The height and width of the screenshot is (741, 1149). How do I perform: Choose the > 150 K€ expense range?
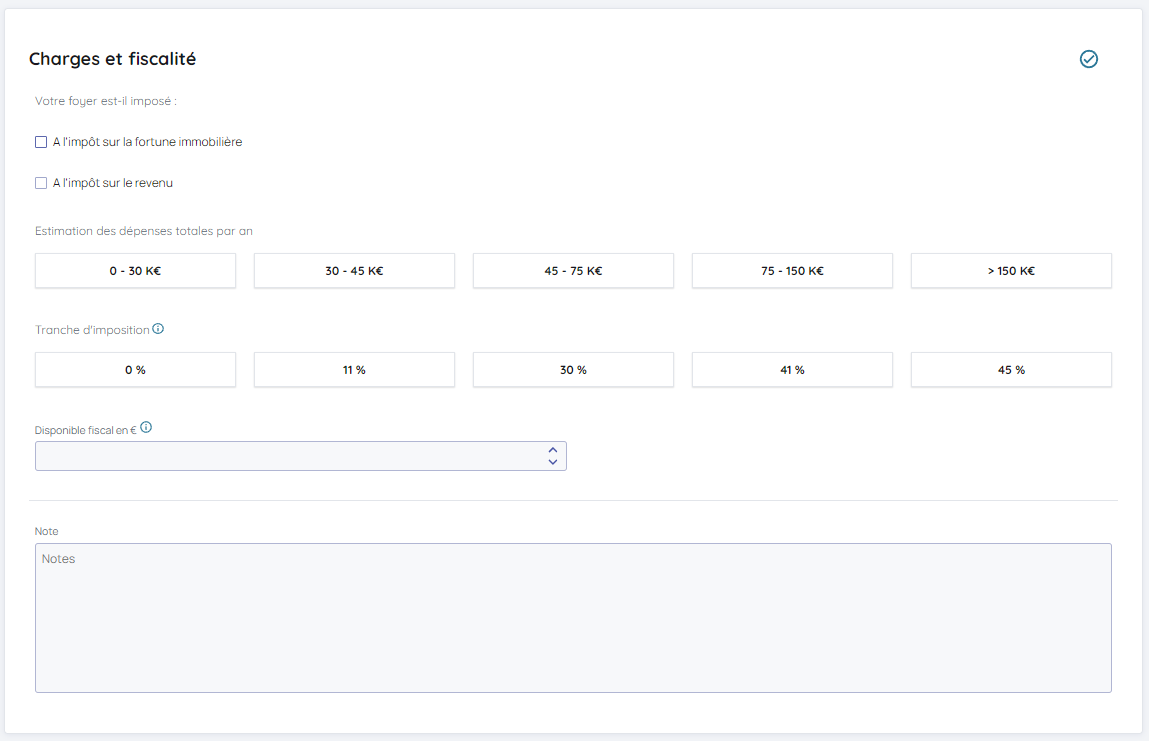pyautogui.click(x=1011, y=271)
